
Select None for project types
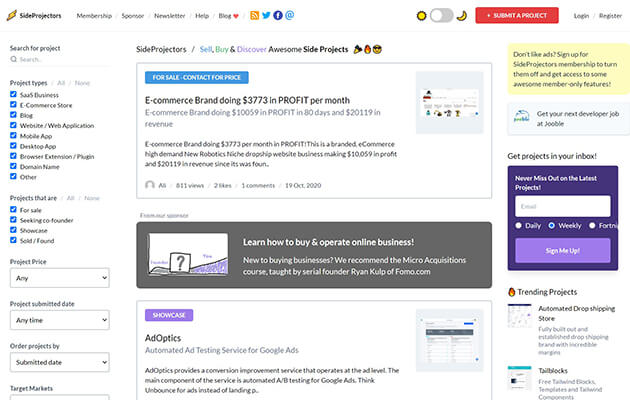(x=82, y=83)
